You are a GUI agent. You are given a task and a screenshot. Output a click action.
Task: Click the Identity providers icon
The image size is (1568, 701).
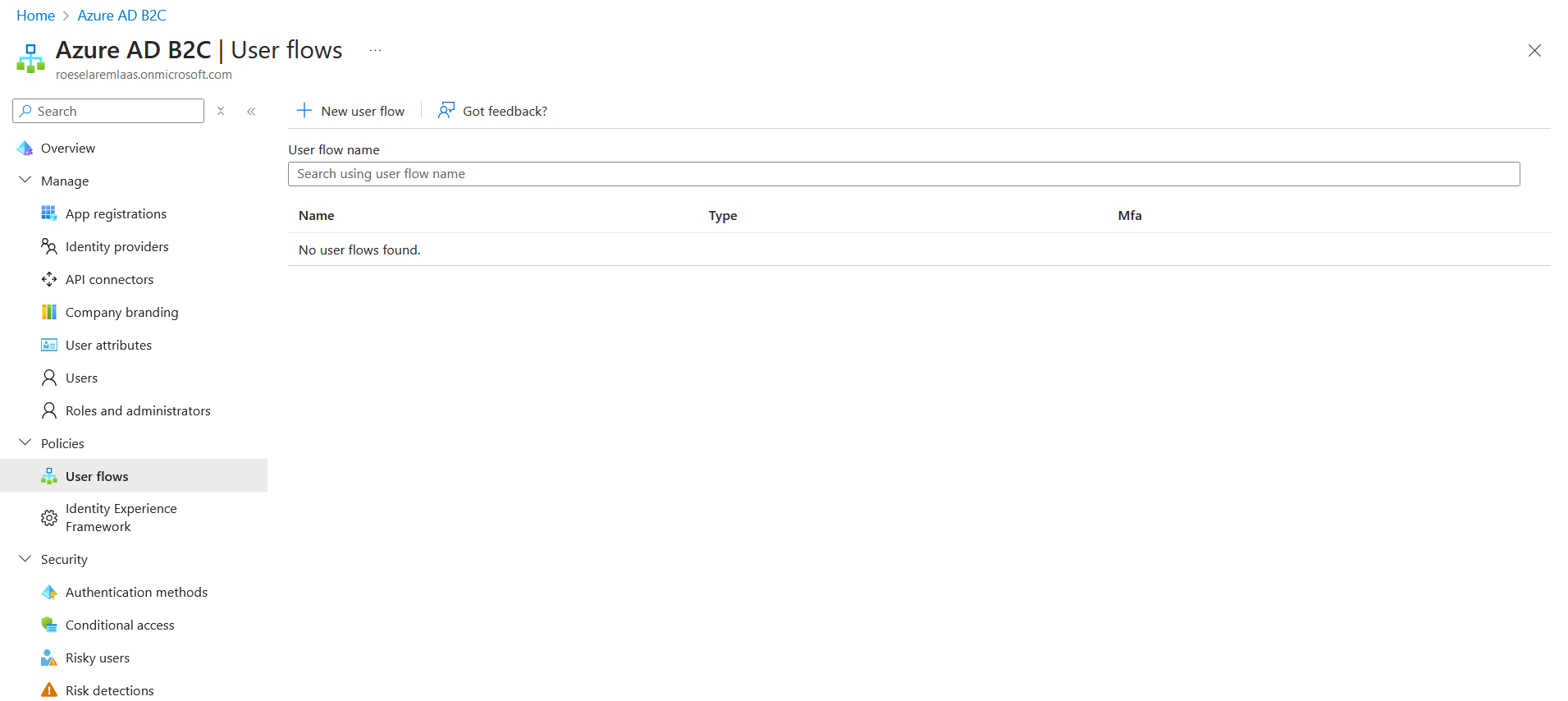click(x=49, y=246)
